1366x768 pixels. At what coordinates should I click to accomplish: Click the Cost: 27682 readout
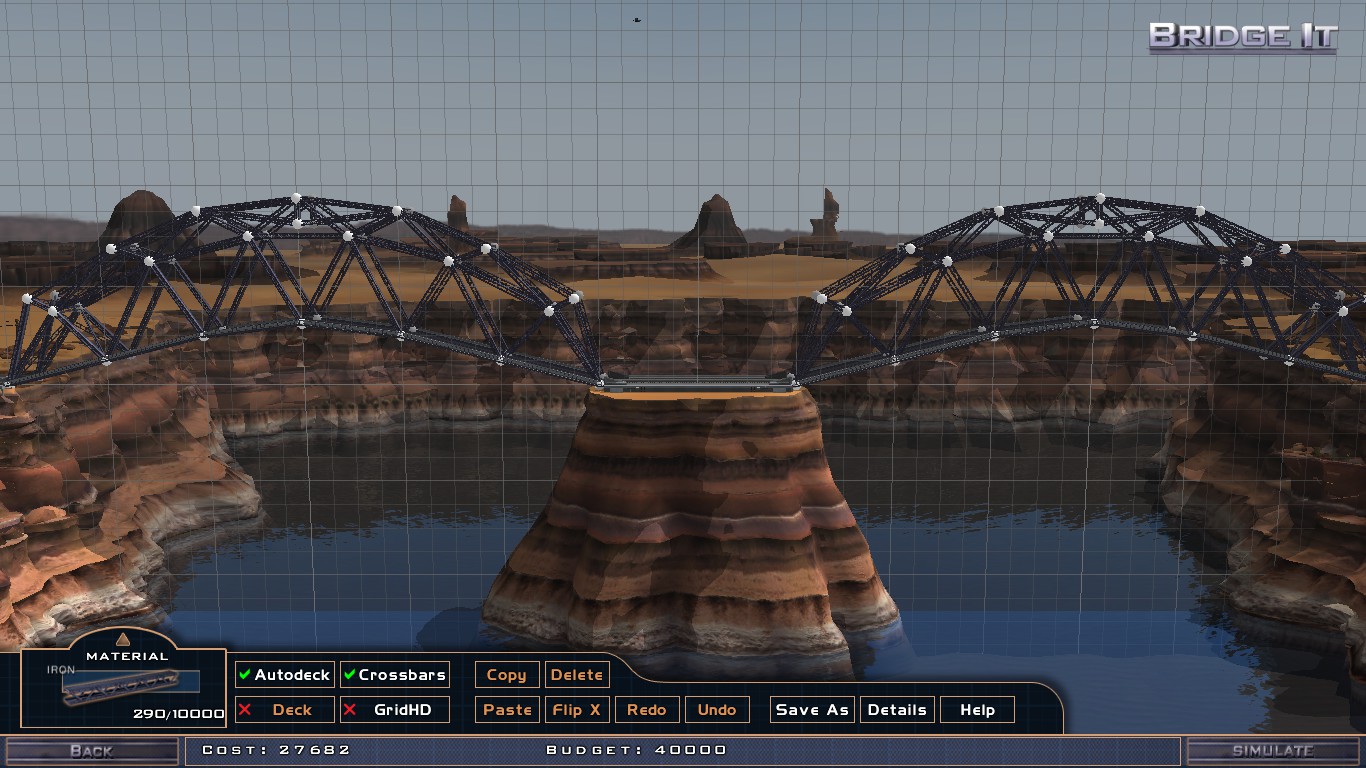(x=277, y=750)
